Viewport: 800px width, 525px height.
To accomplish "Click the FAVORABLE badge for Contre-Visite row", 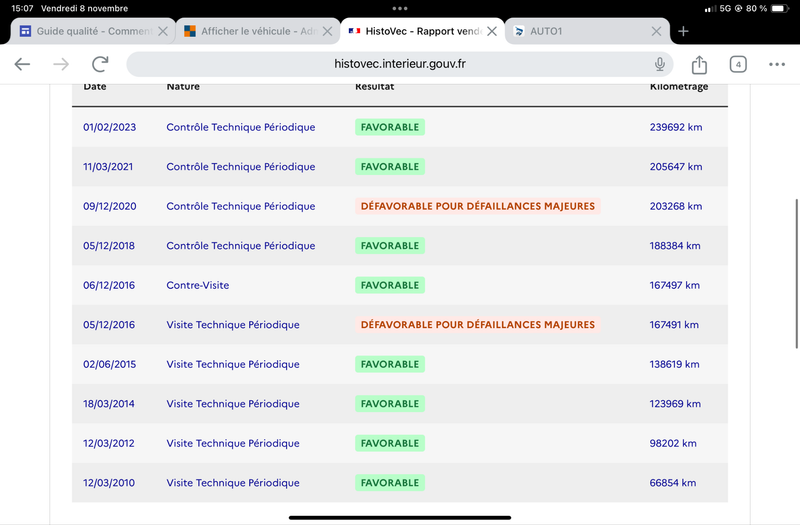I will point(390,285).
